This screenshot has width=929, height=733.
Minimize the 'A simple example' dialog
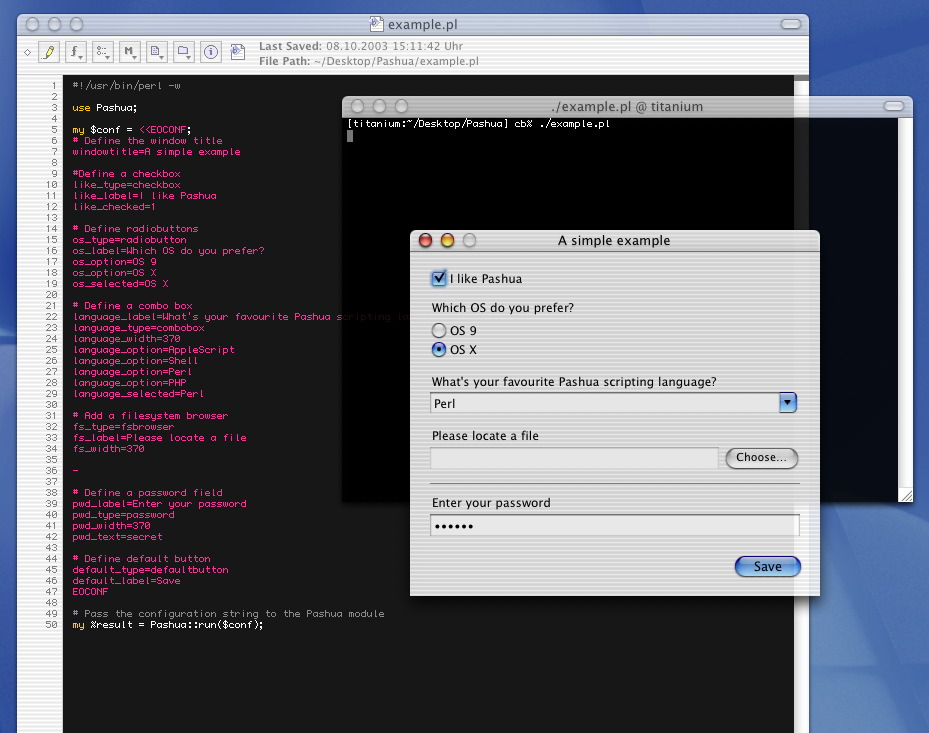[447, 240]
